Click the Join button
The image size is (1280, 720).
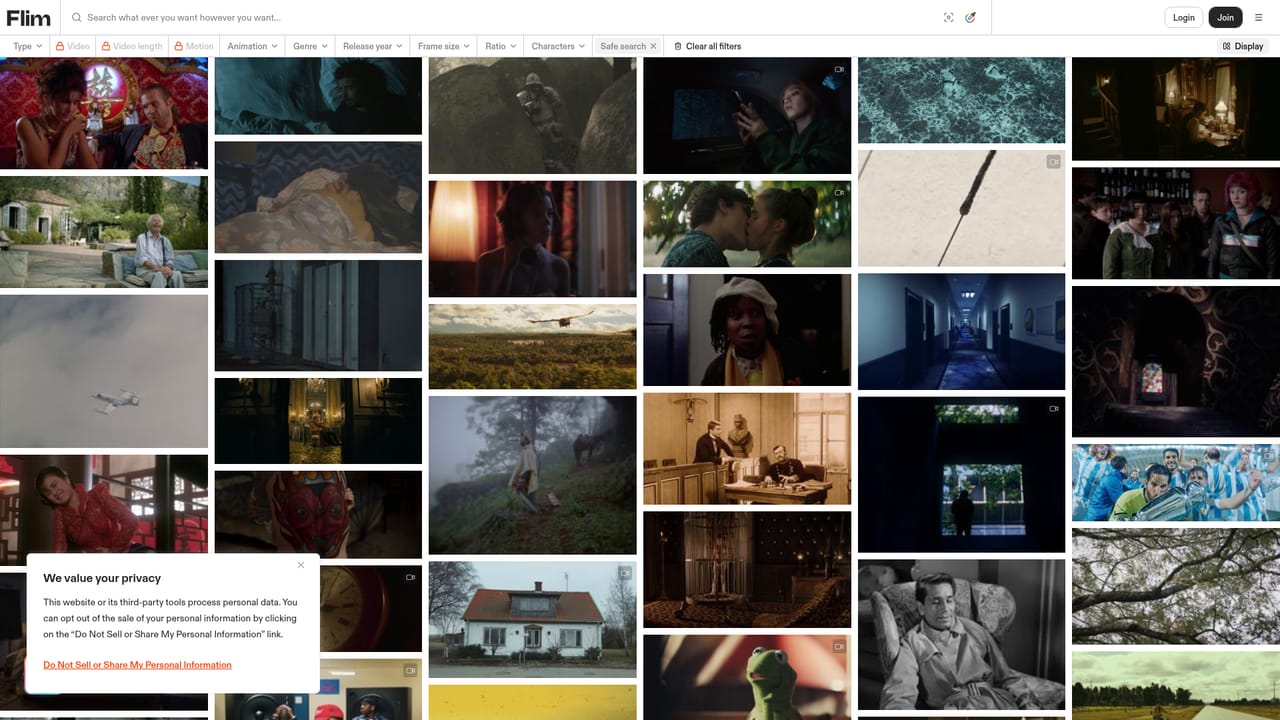(1225, 17)
